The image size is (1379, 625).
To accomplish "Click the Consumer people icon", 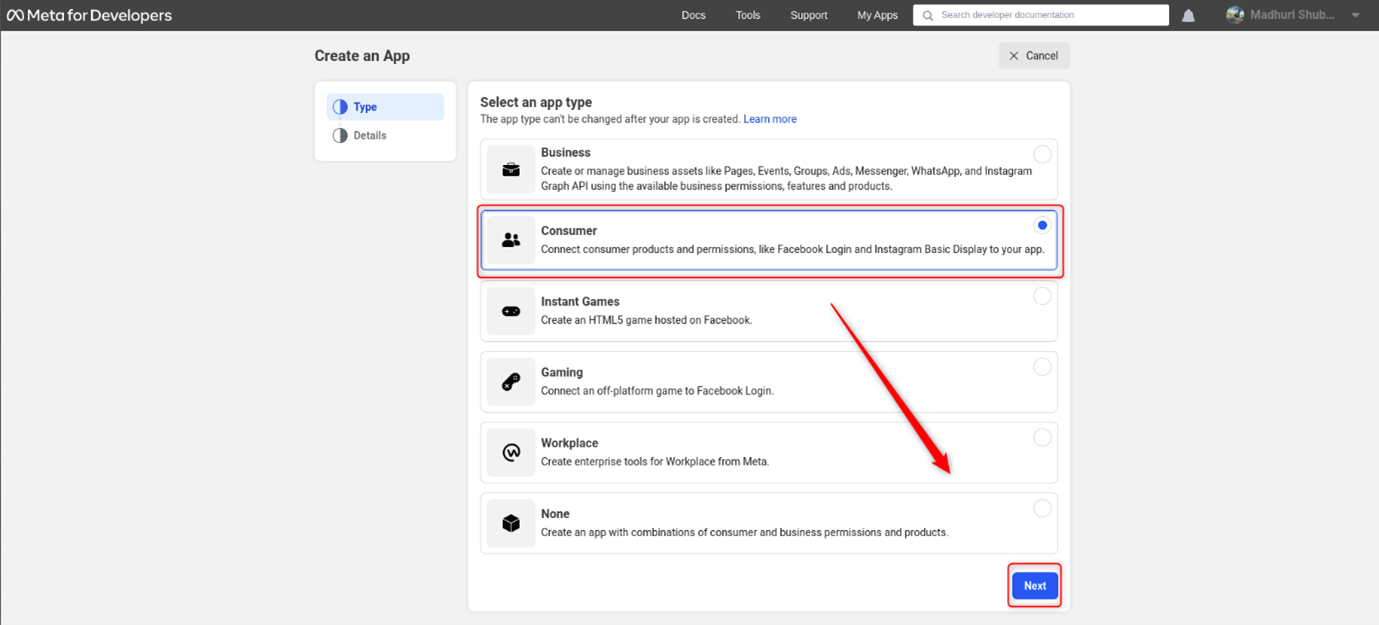I will [511, 240].
